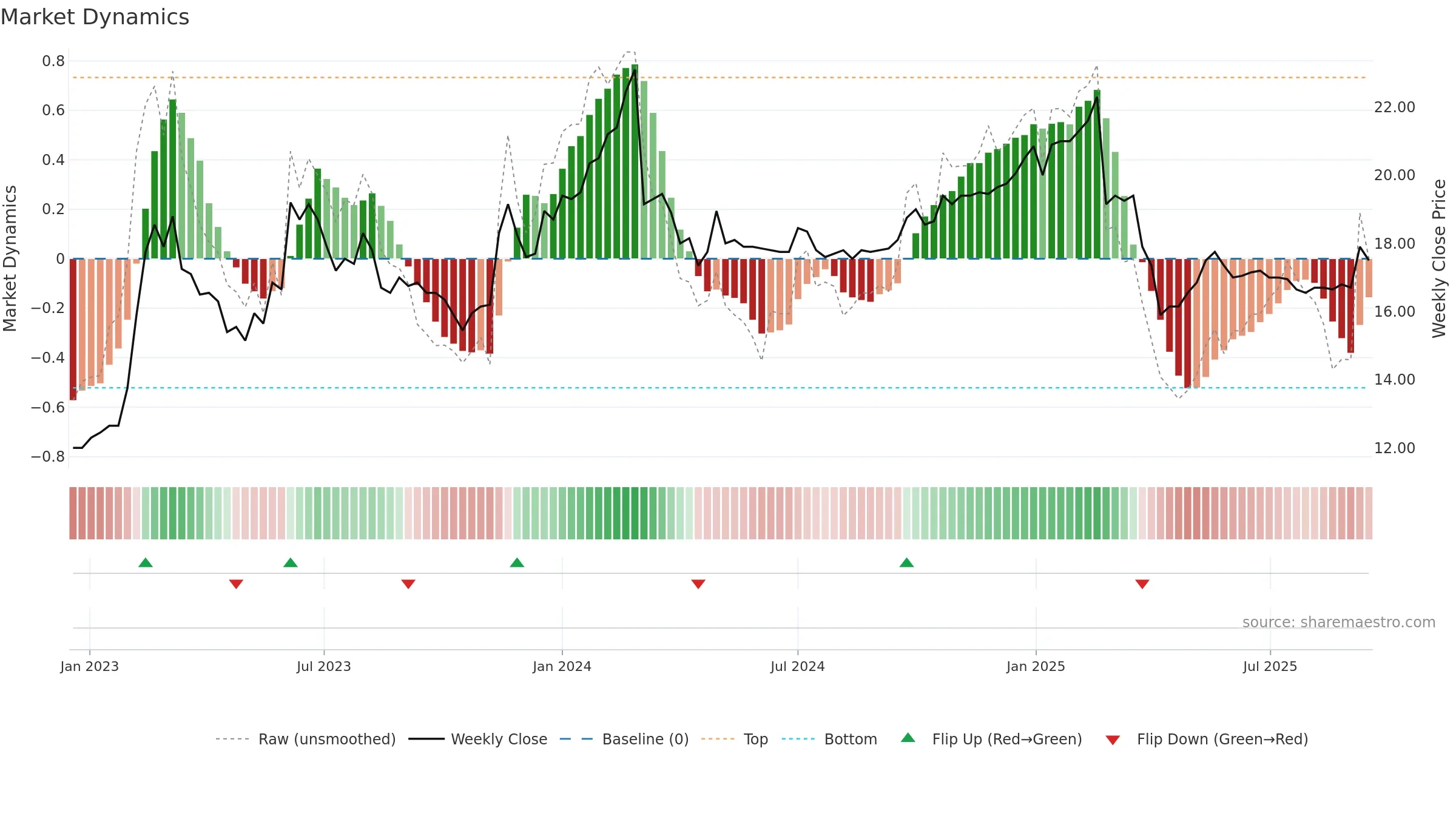
Task: Toggle the Raw (unsmoothed) legend entry
Action: (x=306, y=739)
